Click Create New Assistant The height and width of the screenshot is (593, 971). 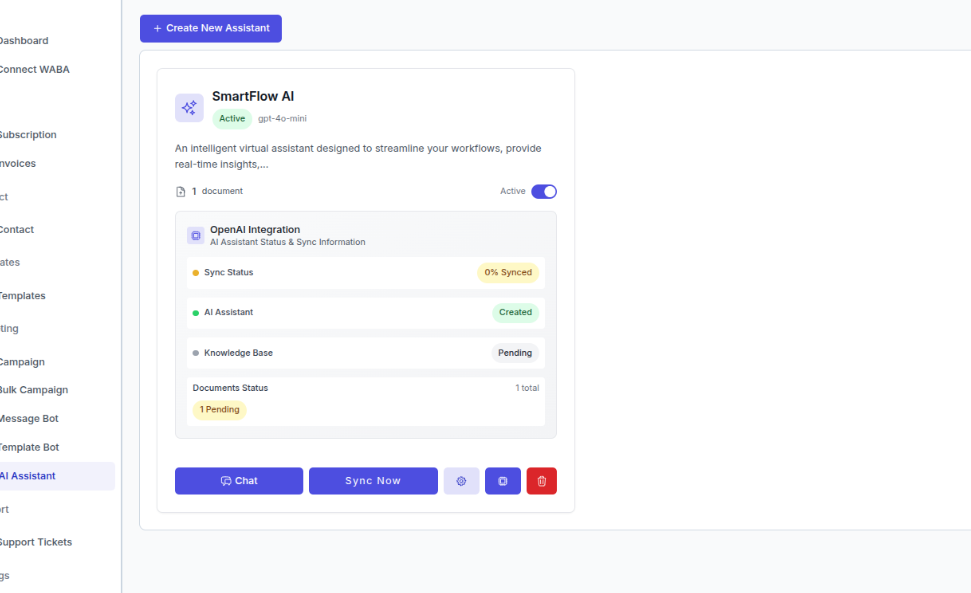[210, 28]
